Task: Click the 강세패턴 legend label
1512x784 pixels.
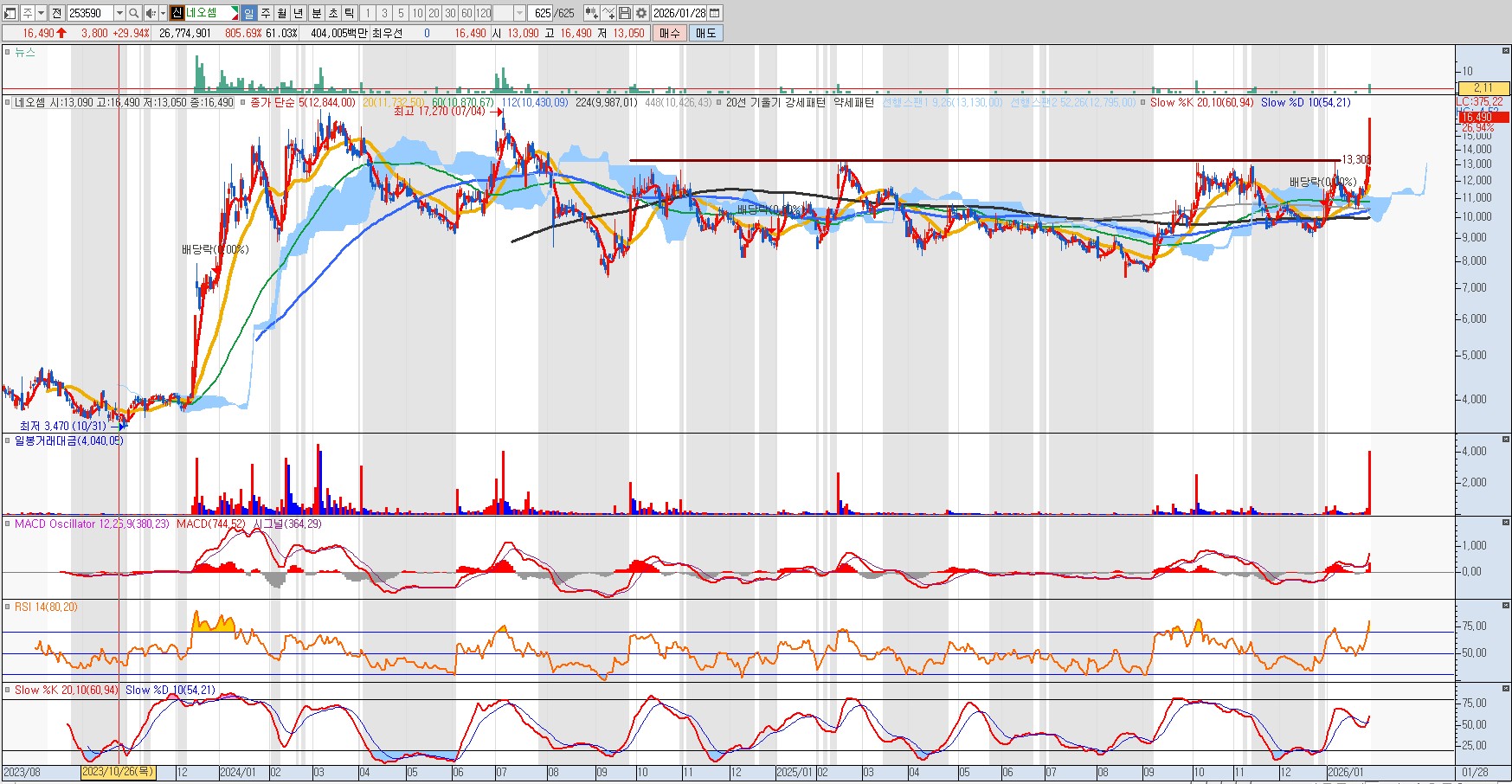Action: tap(805, 102)
